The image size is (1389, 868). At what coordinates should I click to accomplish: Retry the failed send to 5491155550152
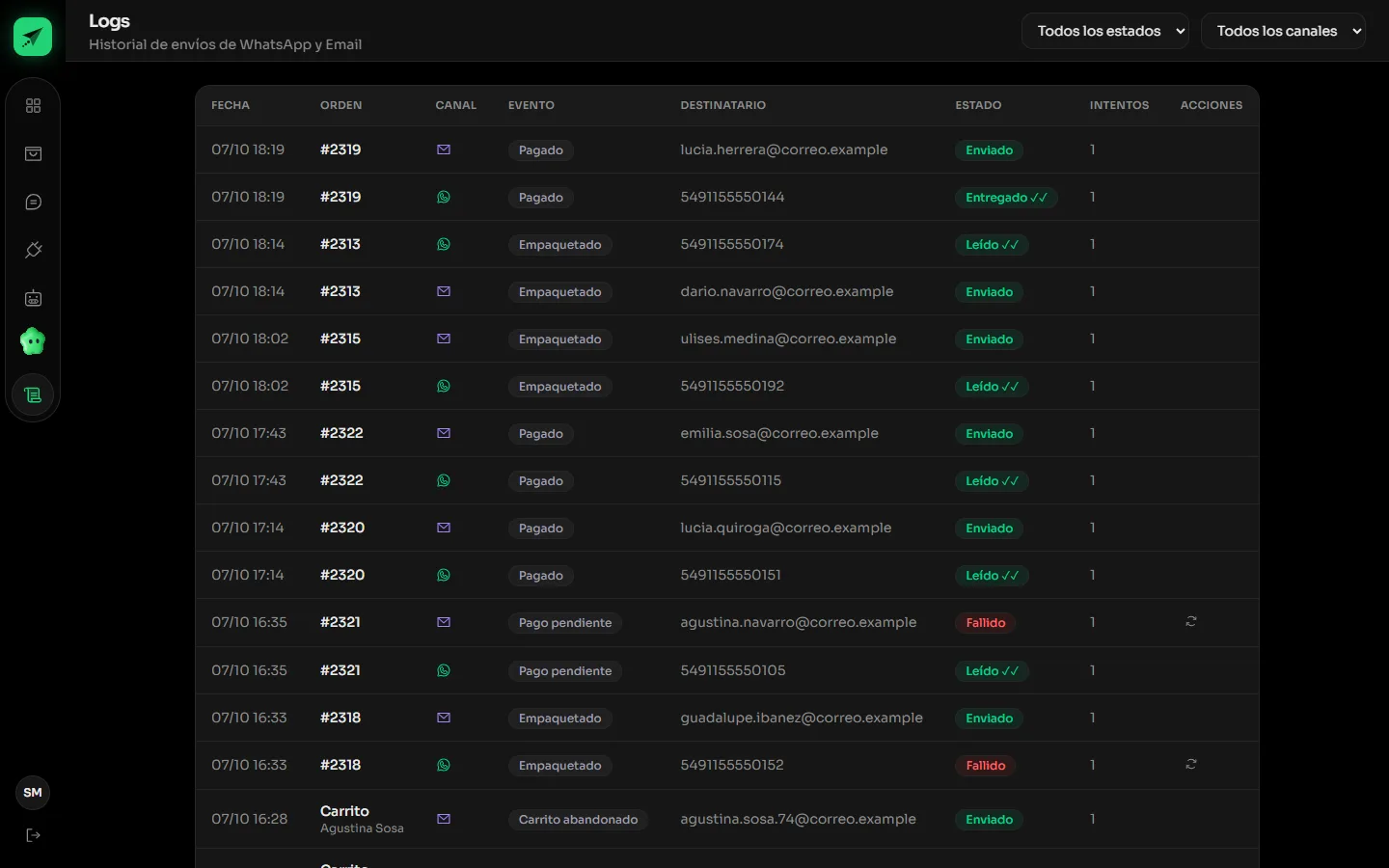pyautogui.click(x=1191, y=765)
